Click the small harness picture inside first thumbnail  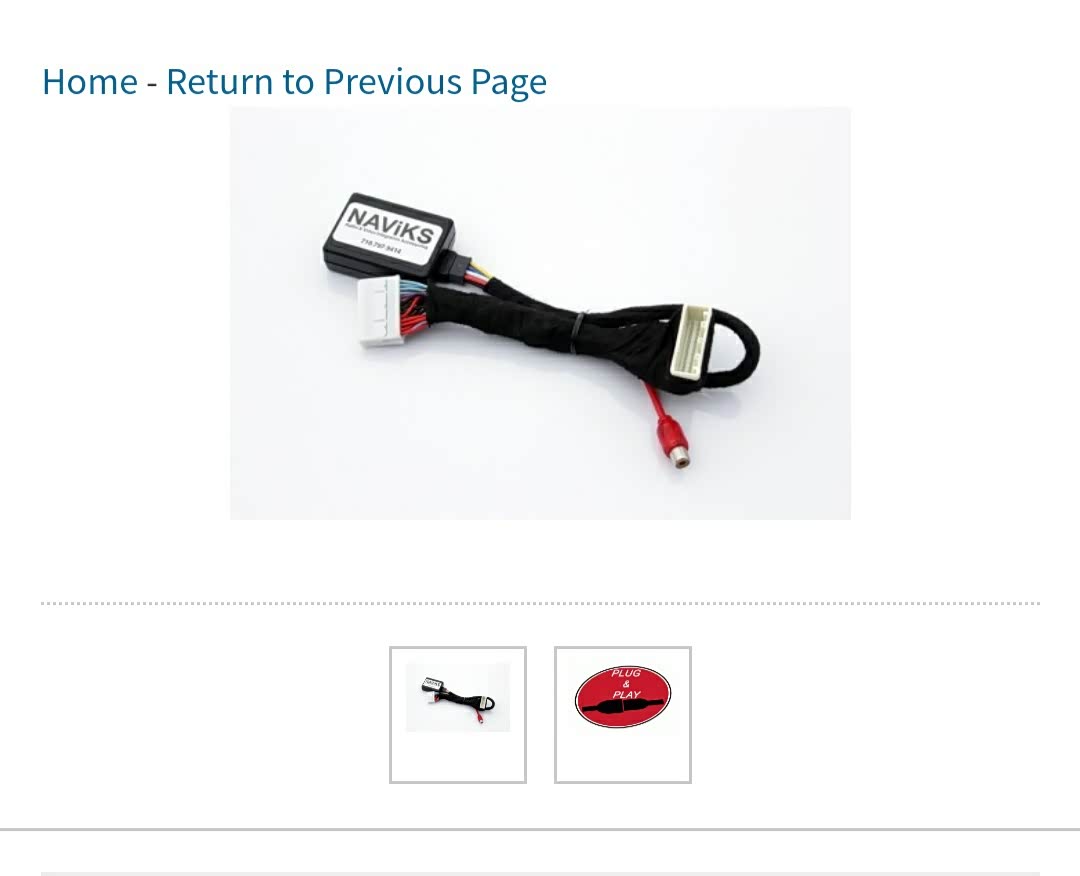tap(458, 697)
